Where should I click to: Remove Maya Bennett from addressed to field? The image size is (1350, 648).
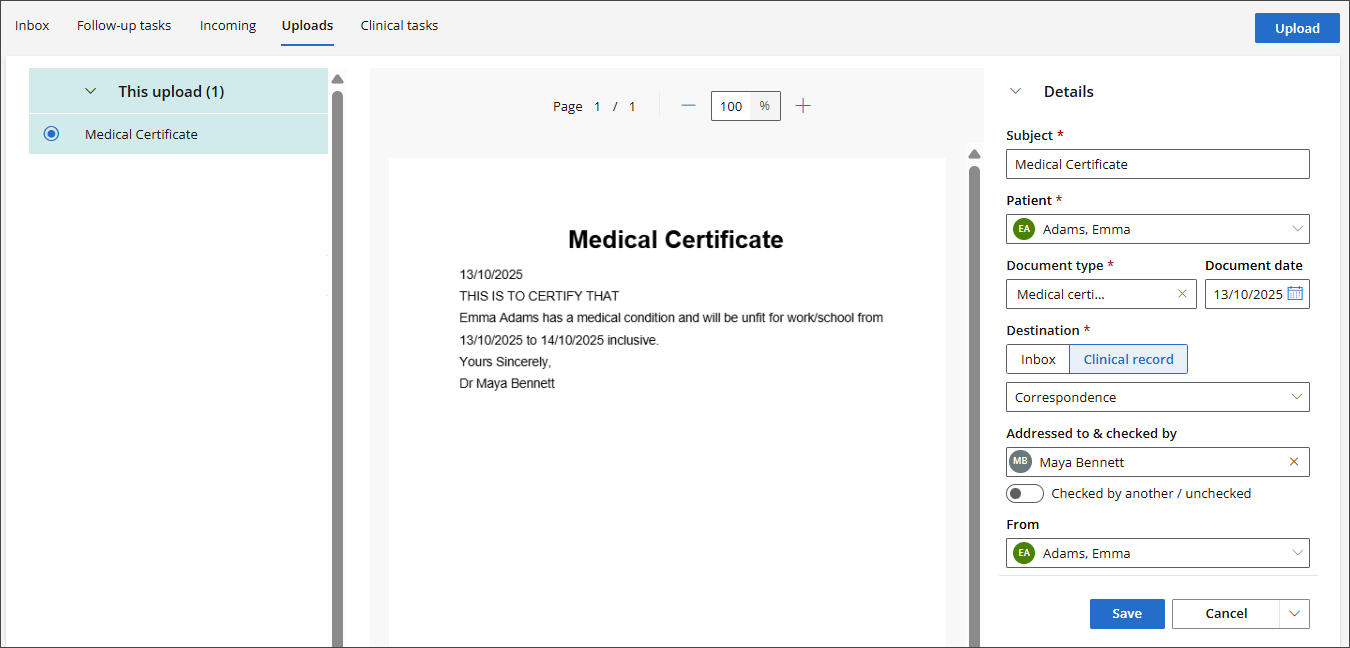tap(1293, 462)
